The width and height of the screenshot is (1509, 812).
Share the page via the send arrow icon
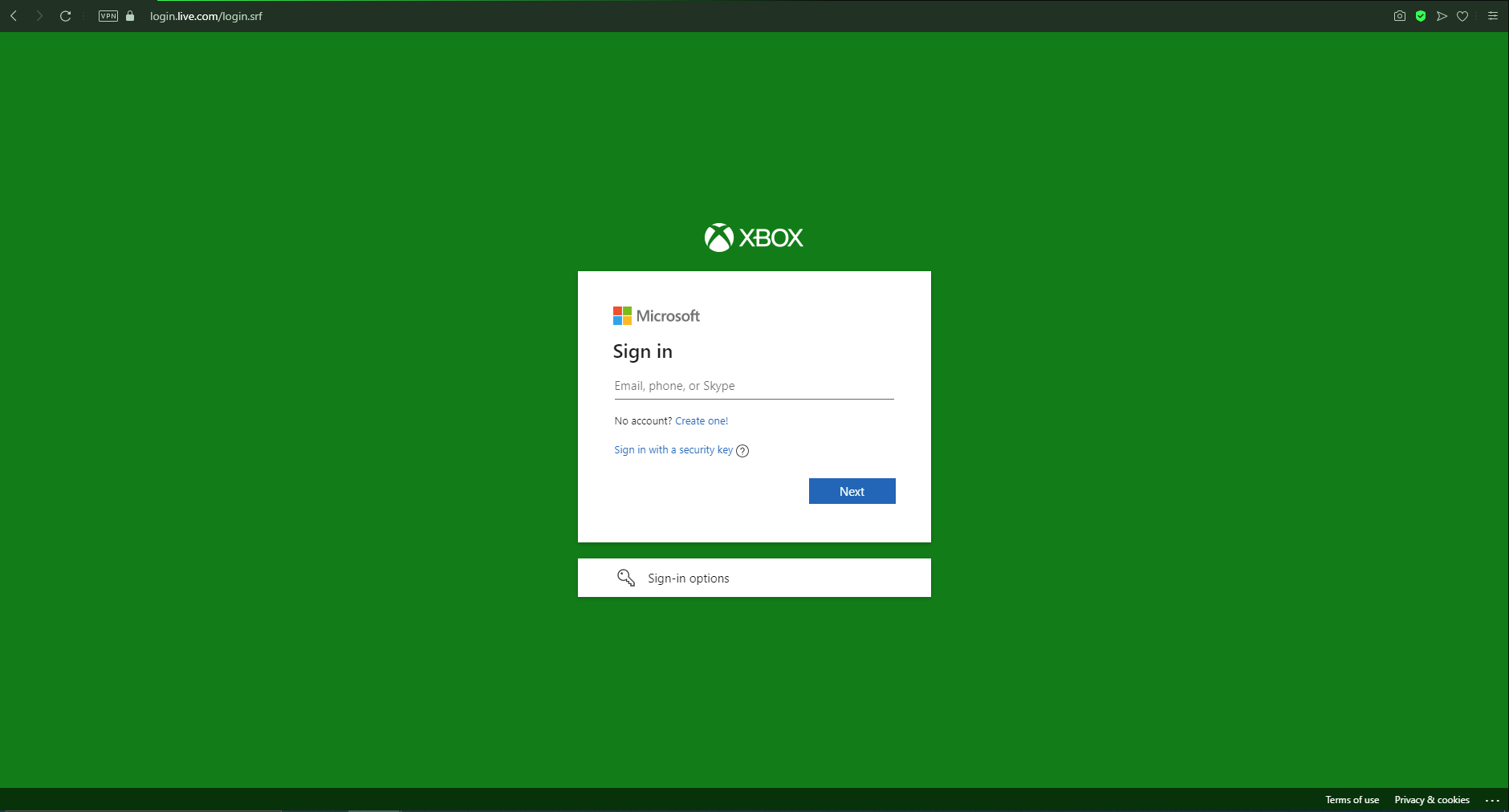tap(1442, 15)
